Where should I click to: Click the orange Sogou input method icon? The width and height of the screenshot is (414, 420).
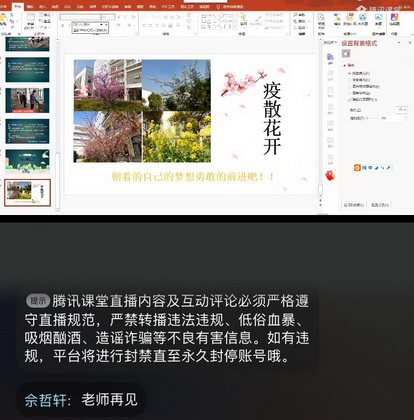[357, 168]
